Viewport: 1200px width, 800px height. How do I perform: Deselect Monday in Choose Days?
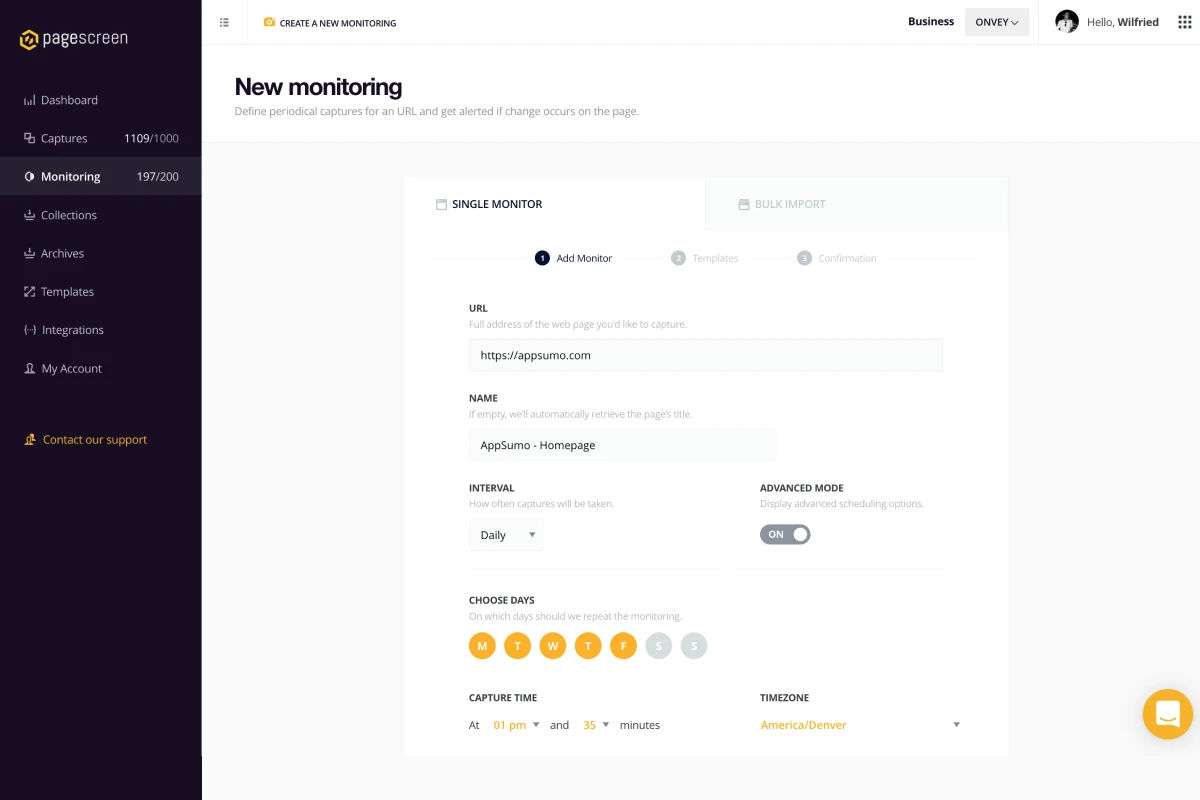[x=482, y=646]
